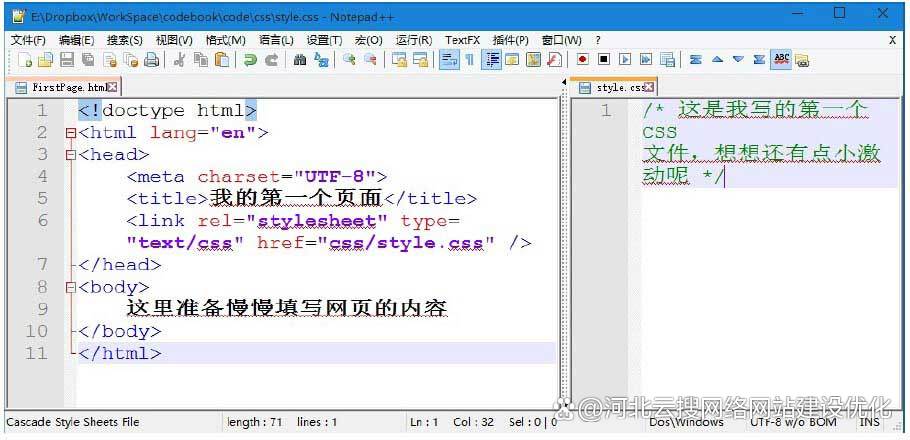Save the current file with the Save icon
The width and height of the screenshot is (910, 440).
point(67,60)
